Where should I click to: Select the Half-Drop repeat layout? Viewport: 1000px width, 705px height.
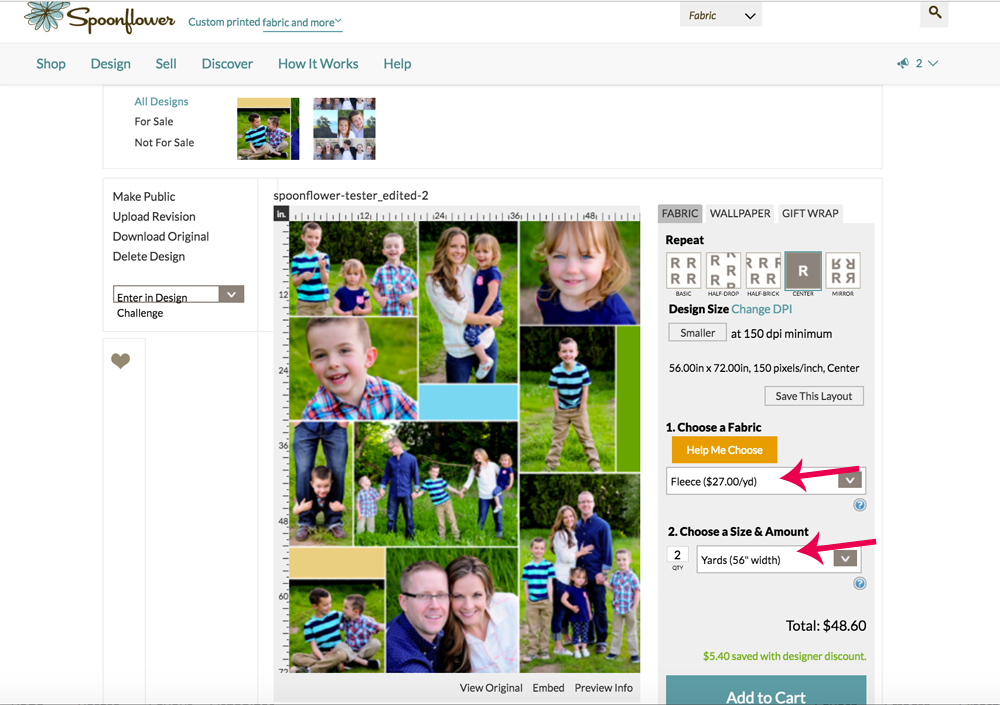[723, 271]
